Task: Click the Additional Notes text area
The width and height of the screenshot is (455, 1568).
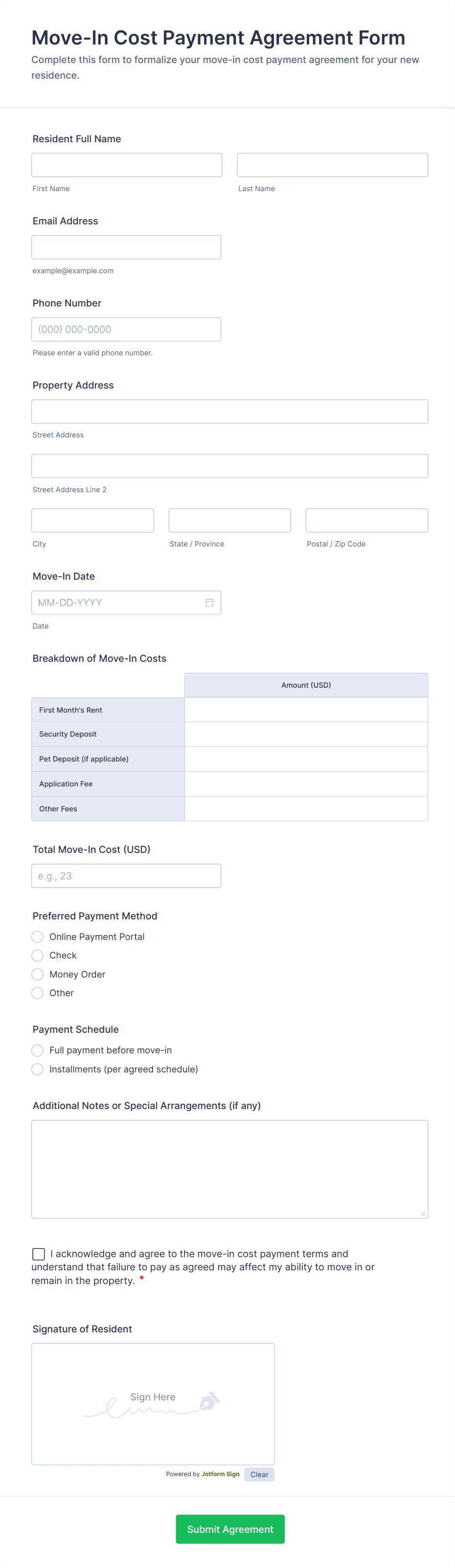Action: (229, 1169)
